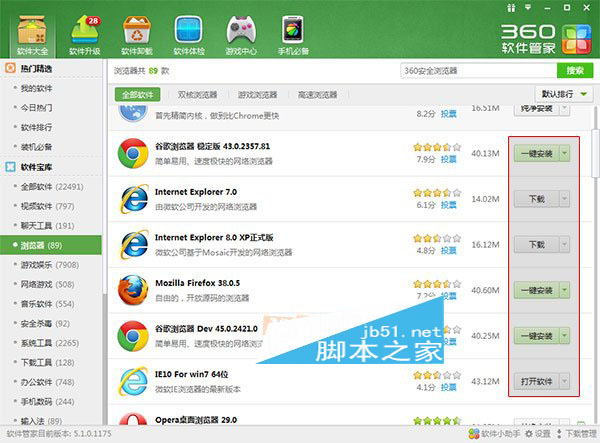This screenshot has width=600, height=443.
Task: Click 一键安装 for Mozilla Firefox
Action: (536, 290)
